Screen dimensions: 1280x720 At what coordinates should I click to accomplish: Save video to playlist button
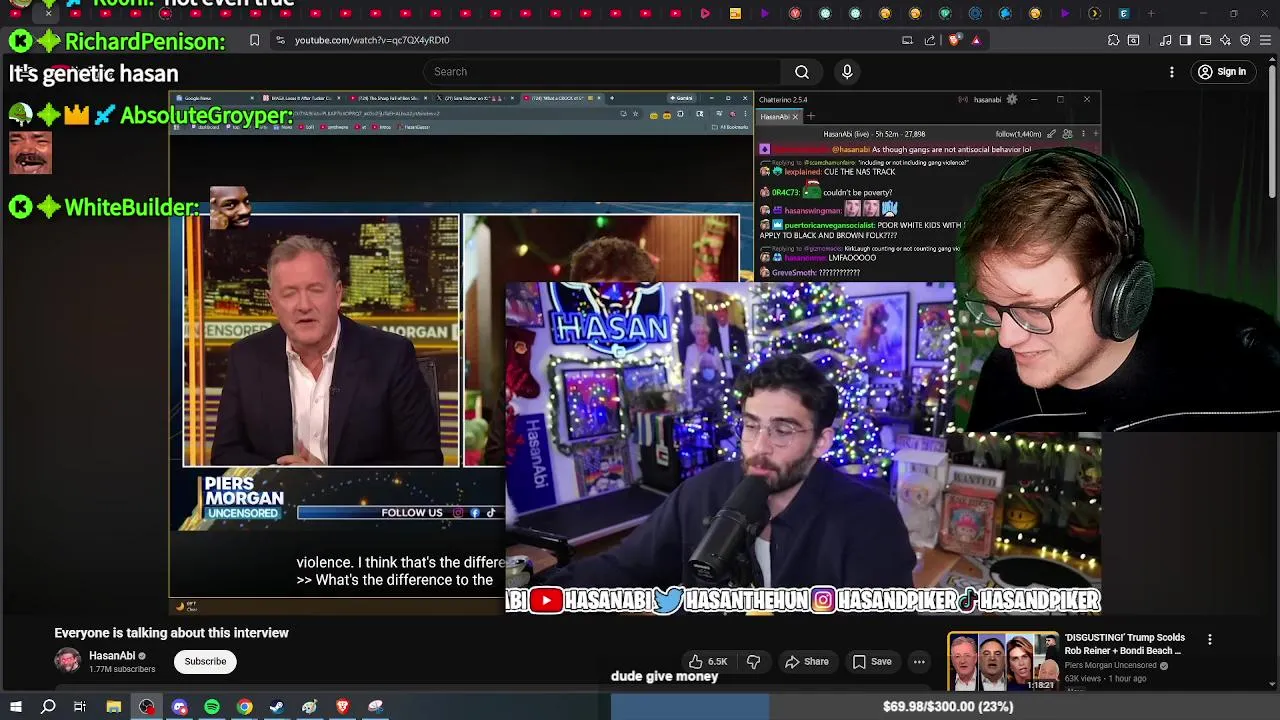[871, 661]
